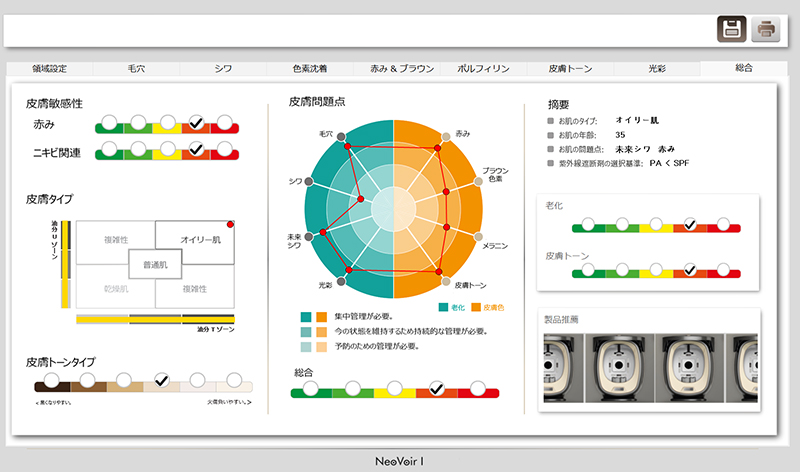The height and width of the screenshot is (472, 800).
Task: Select the 総合 tab
Action: pyautogui.click(x=744, y=68)
